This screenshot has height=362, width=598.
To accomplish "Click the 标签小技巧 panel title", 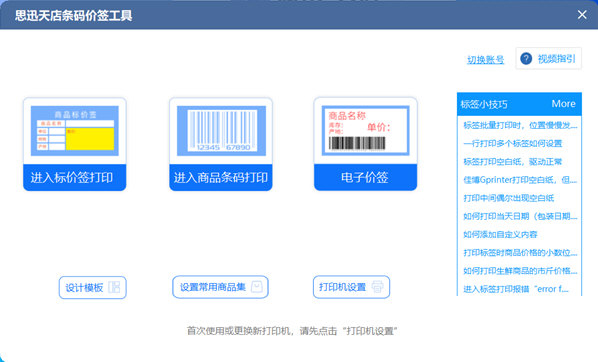I will tap(484, 105).
